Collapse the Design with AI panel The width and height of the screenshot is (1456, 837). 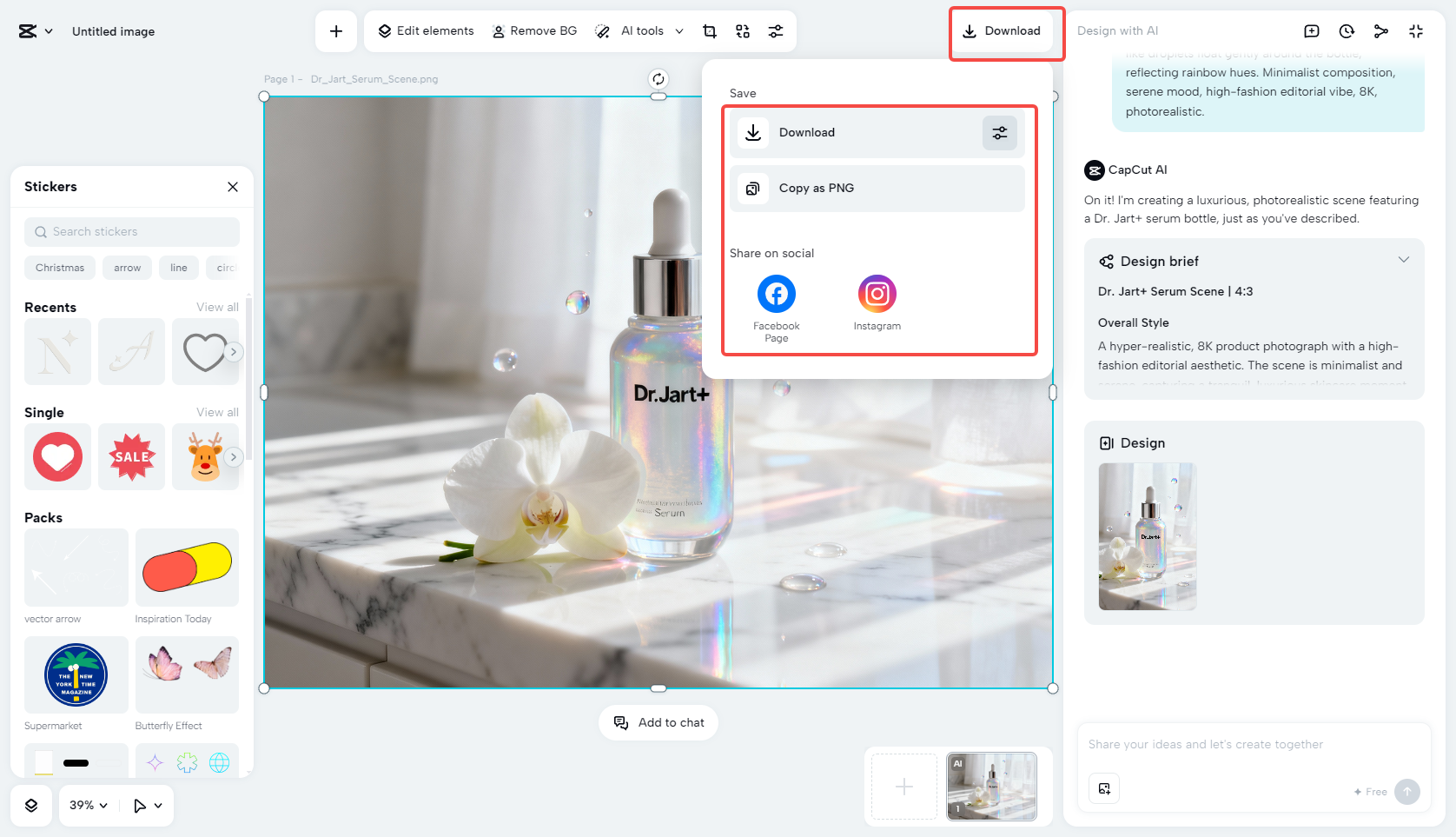[x=1416, y=30]
